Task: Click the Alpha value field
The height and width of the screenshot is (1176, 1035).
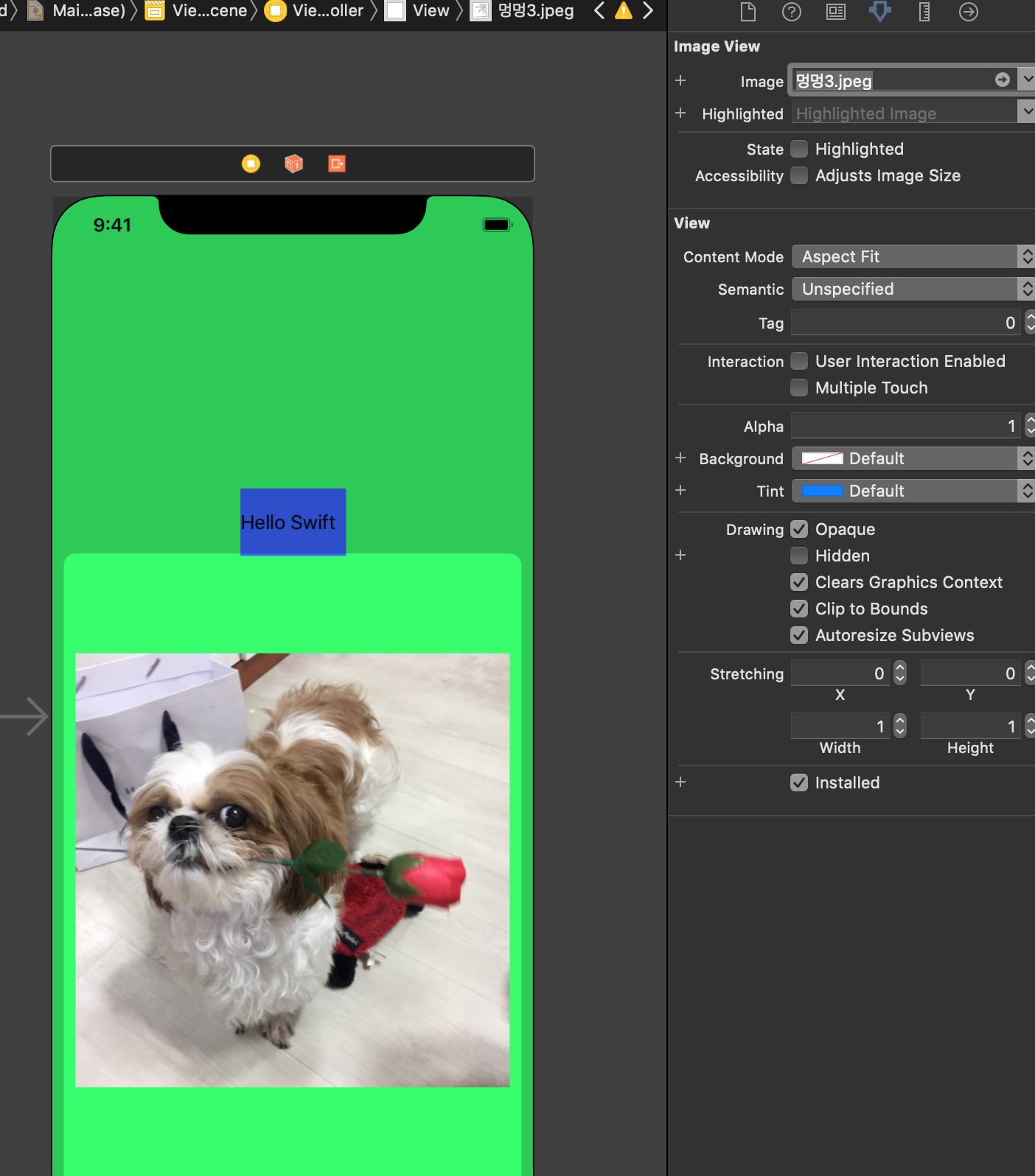Action: click(906, 426)
